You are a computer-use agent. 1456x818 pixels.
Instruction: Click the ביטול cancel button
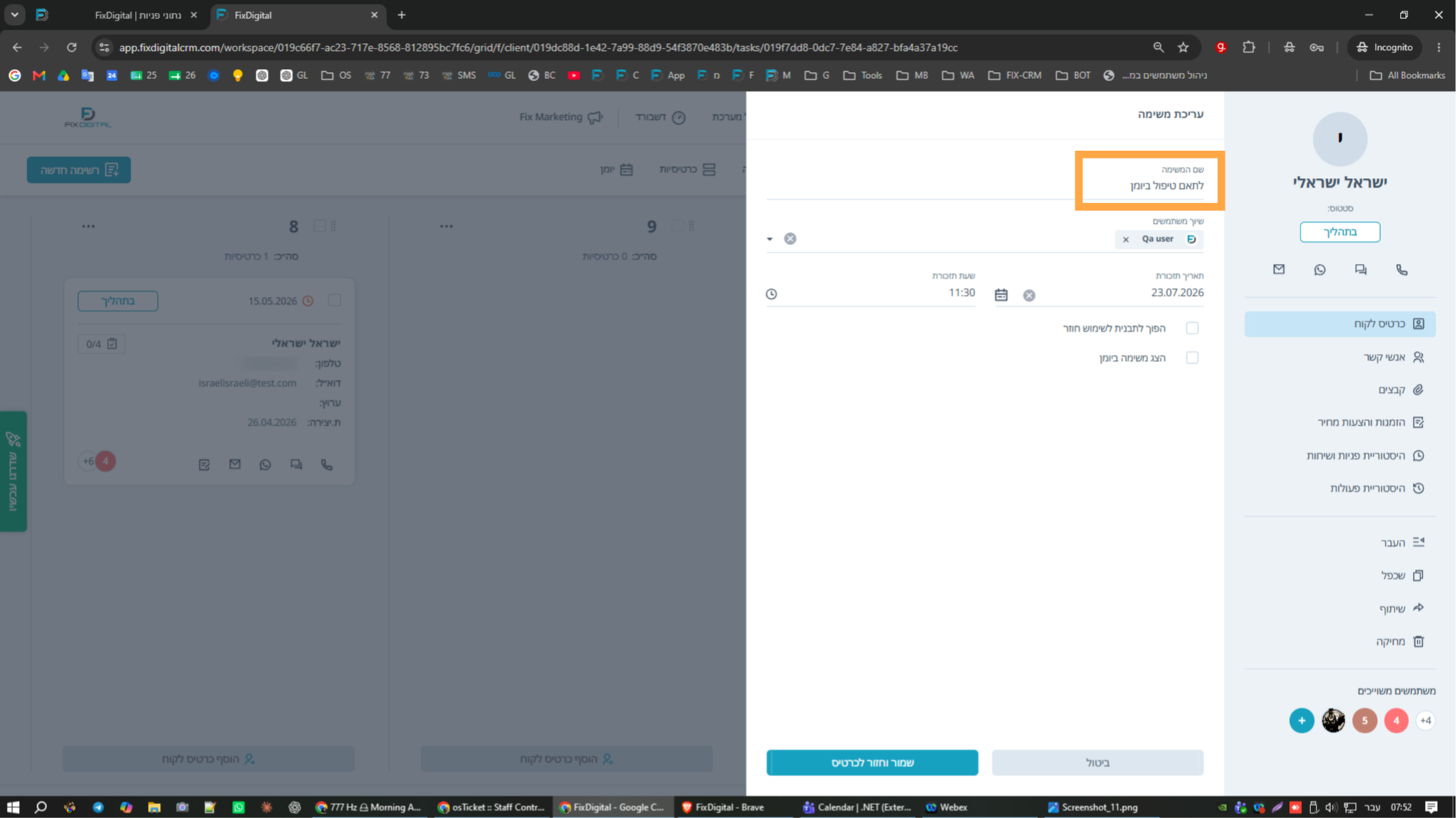1097,763
